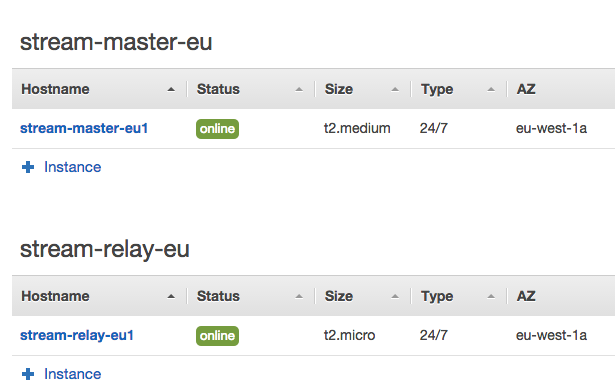Viewport: 615px width, 392px height.
Task: Select the t2.medium size cell
Action: pos(357,128)
